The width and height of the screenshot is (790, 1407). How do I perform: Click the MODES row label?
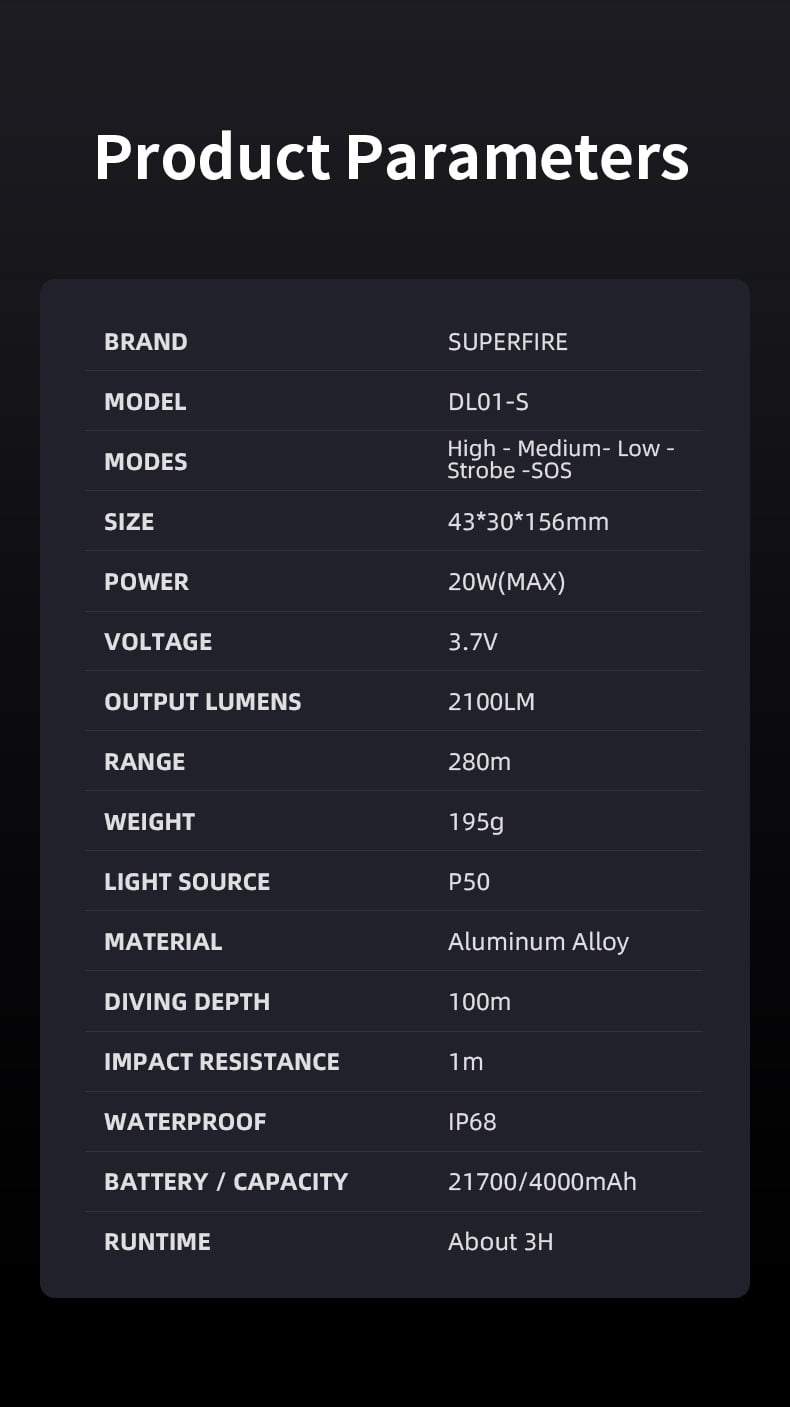pyautogui.click(x=146, y=462)
